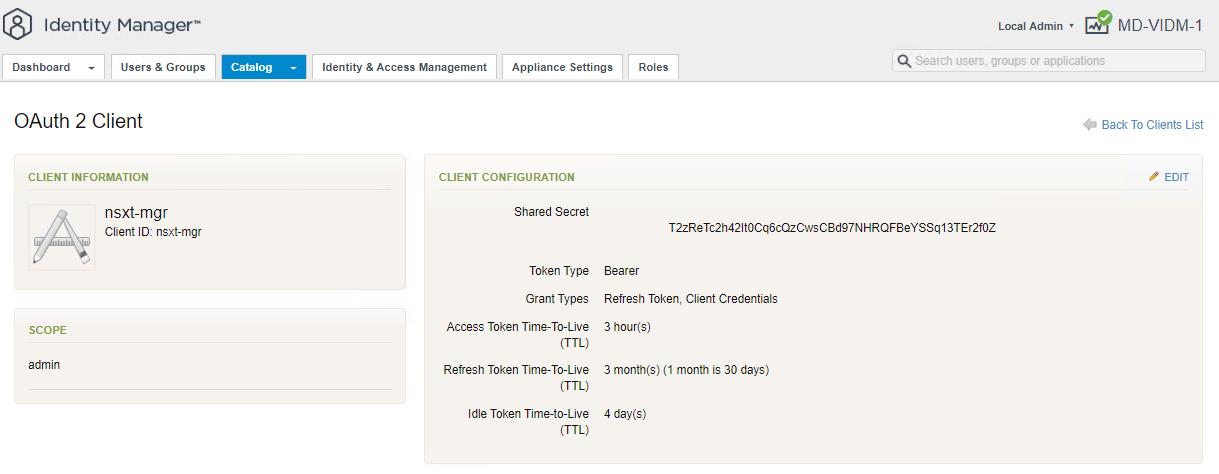Click the Grant Types label
1219x474 pixels.
557,299
